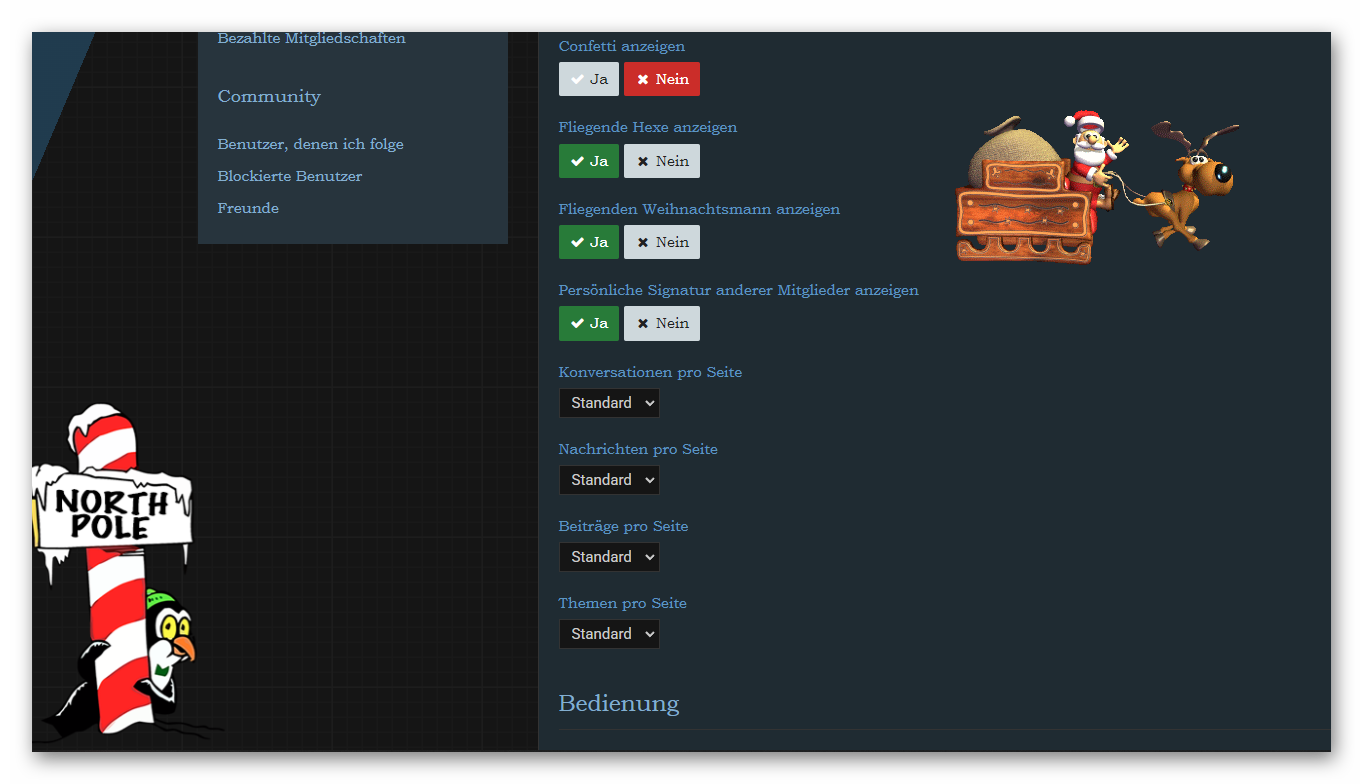
Task: Disable Fliegende Hexe with Nein
Action: click(x=662, y=161)
